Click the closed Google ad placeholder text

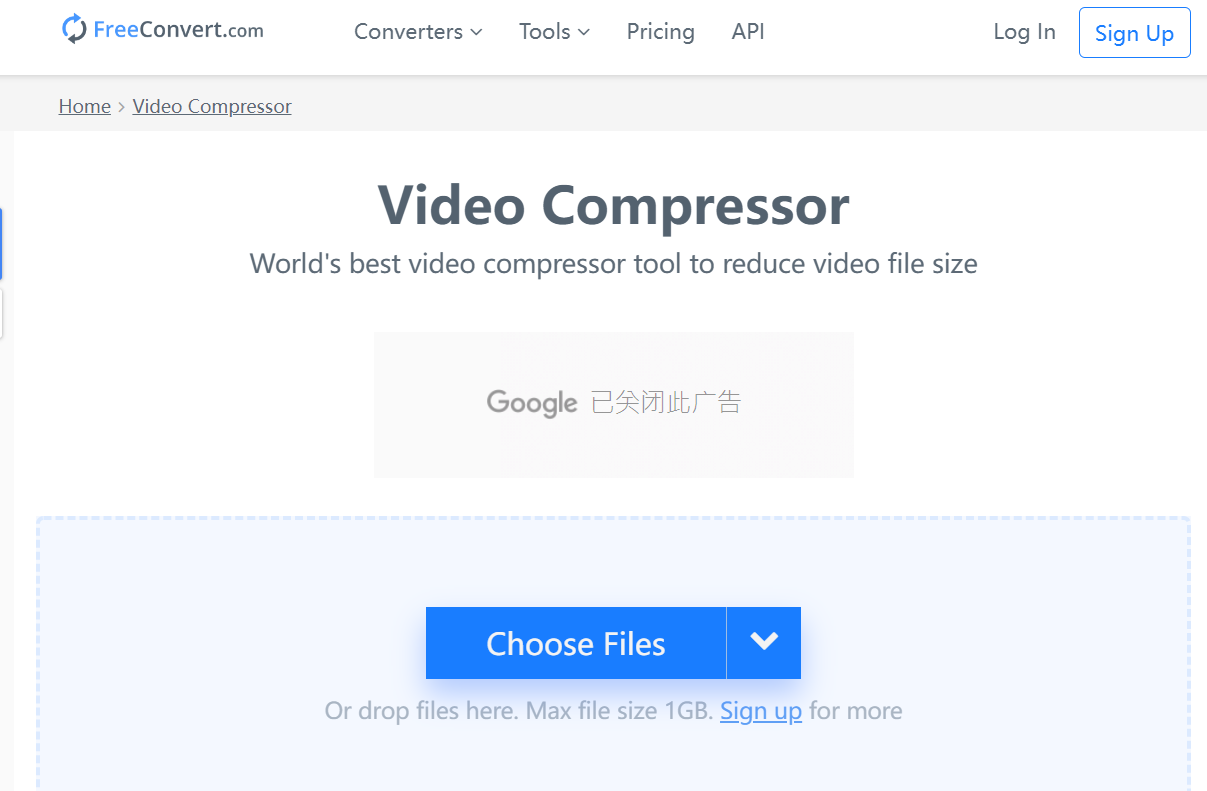tap(666, 403)
